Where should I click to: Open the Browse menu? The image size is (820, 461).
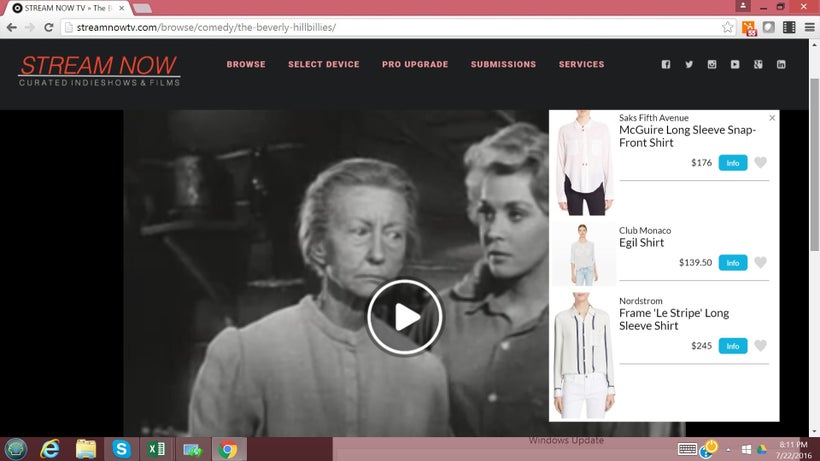pyautogui.click(x=246, y=64)
